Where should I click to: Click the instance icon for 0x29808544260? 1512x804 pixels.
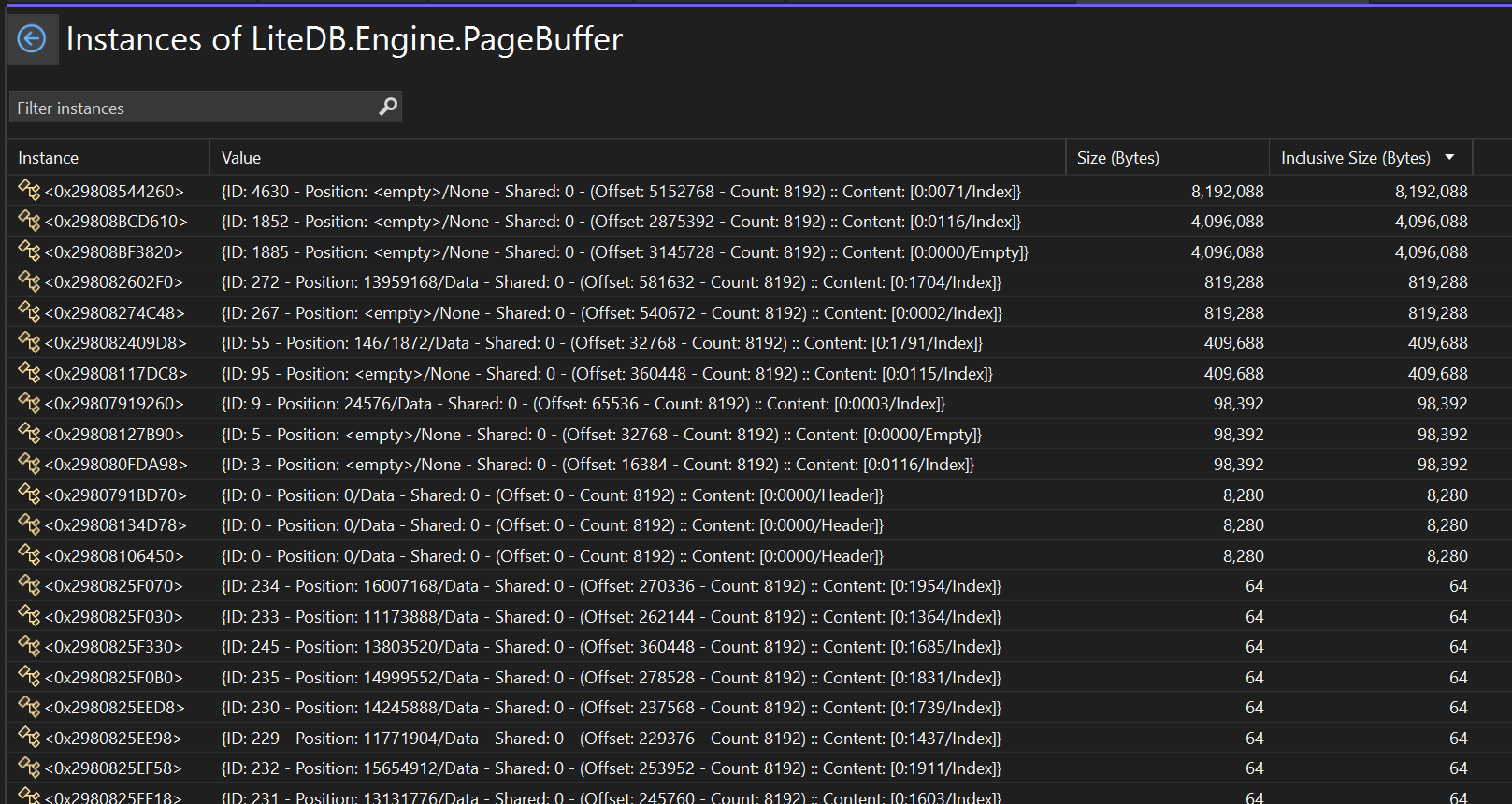(29, 191)
